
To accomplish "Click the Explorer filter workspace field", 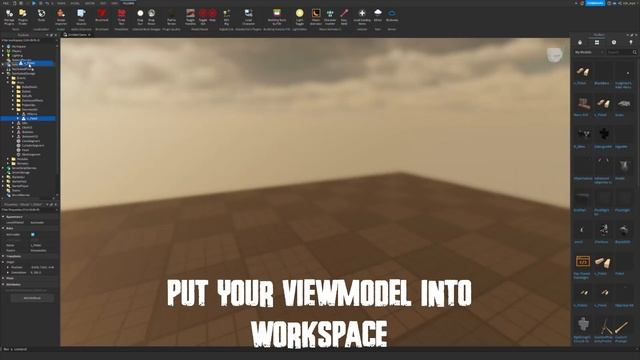I will pyautogui.click(x=29, y=40).
